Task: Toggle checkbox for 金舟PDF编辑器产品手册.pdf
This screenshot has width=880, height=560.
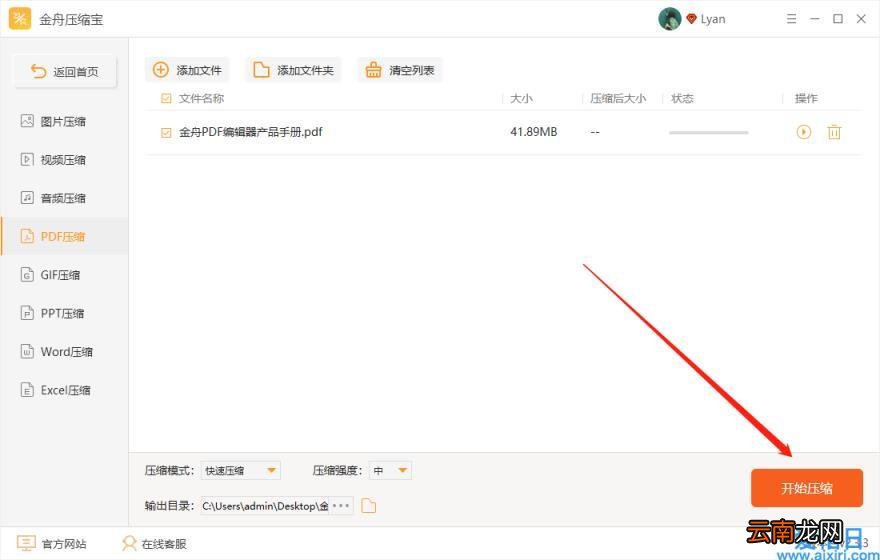Action: pos(166,133)
